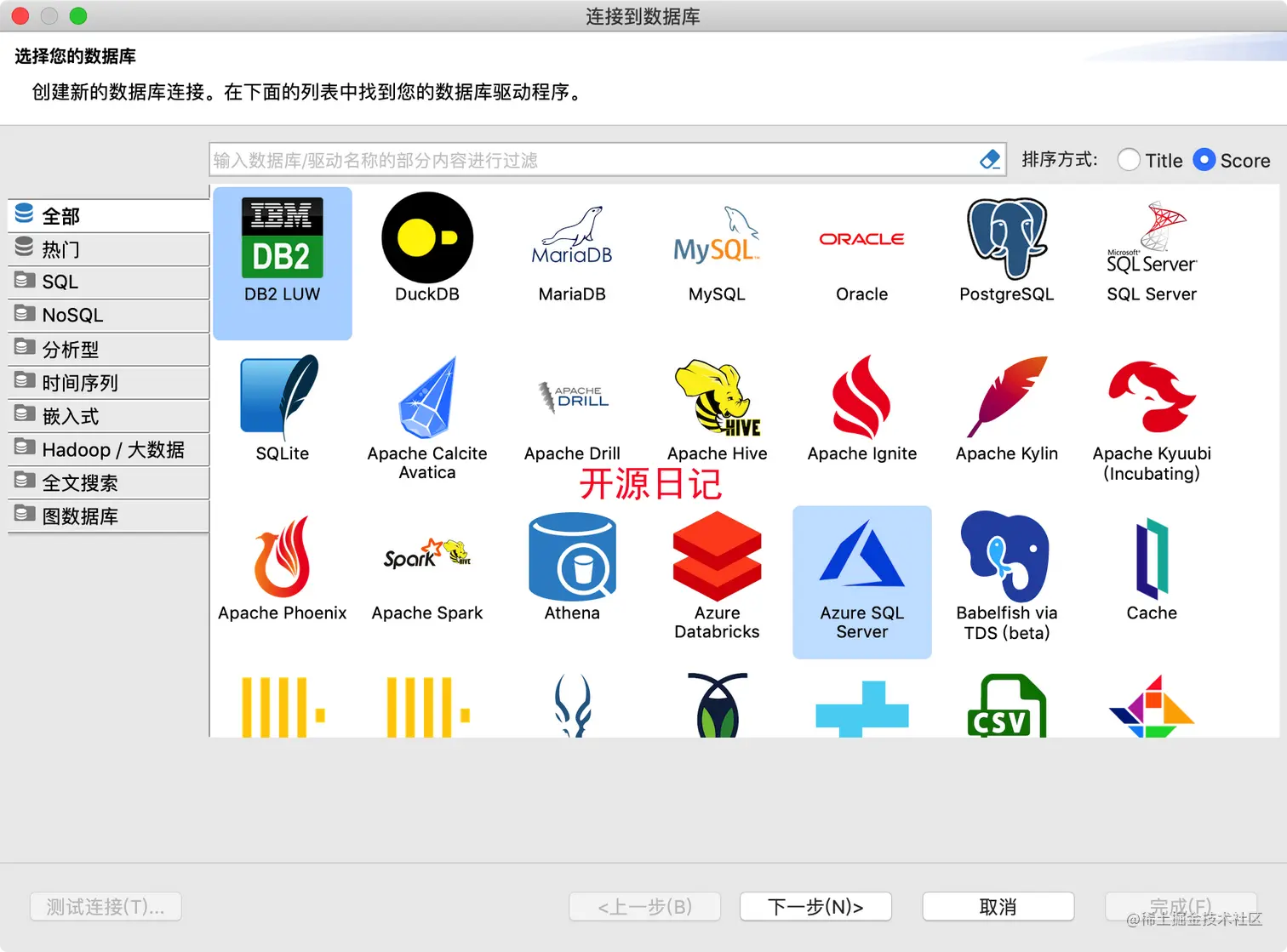The width and height of the screenshot is (1287, 952).
Task: Pick Babelfish via TDS (beta) driver
Action: 1007,575
